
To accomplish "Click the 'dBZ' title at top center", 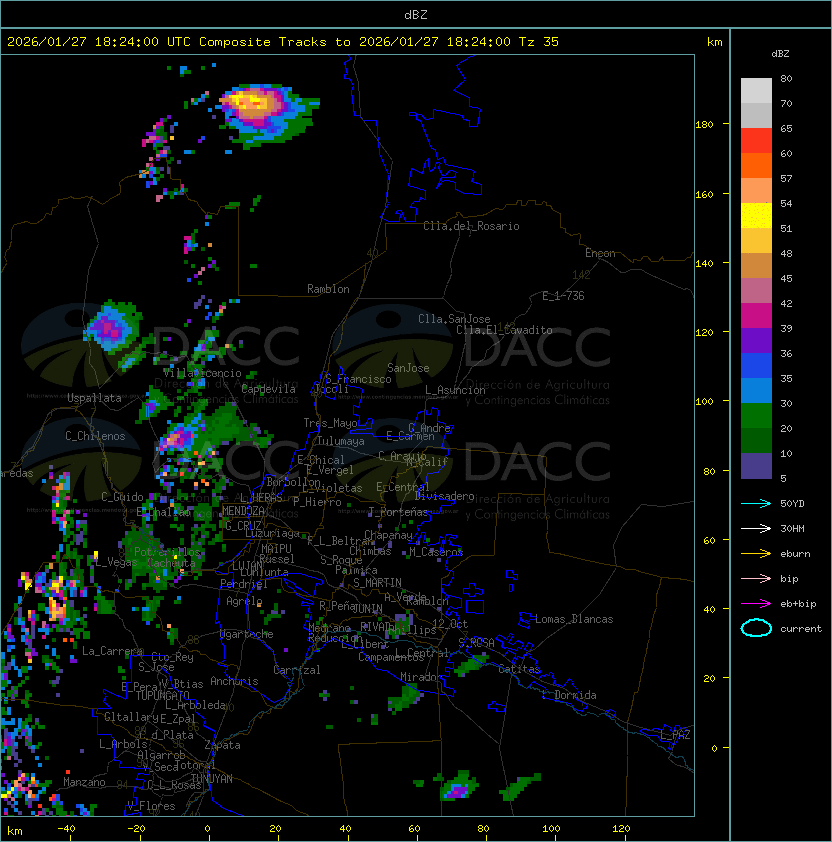I will [416, 15].
